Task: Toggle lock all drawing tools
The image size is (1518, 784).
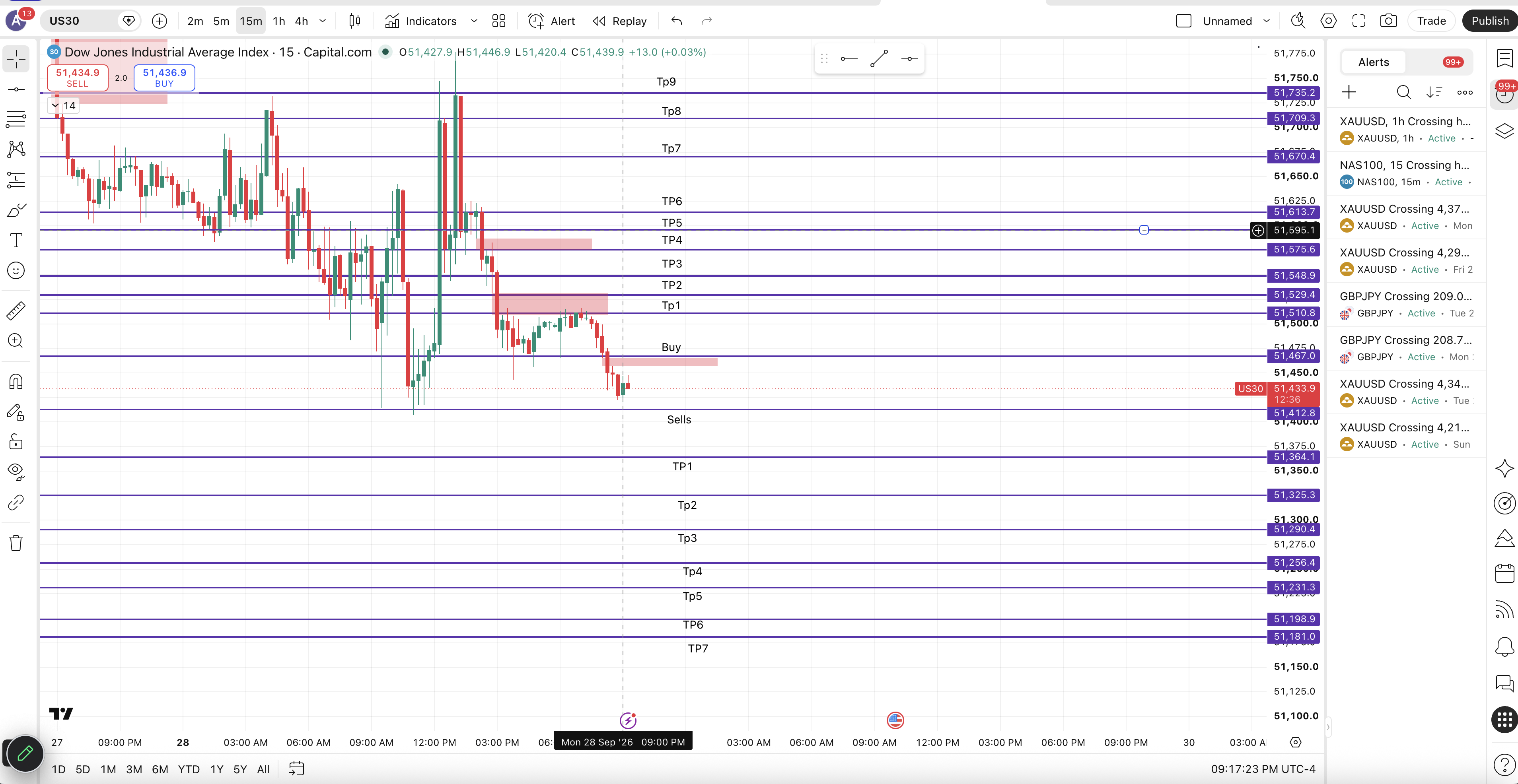Action: (16, 442)
